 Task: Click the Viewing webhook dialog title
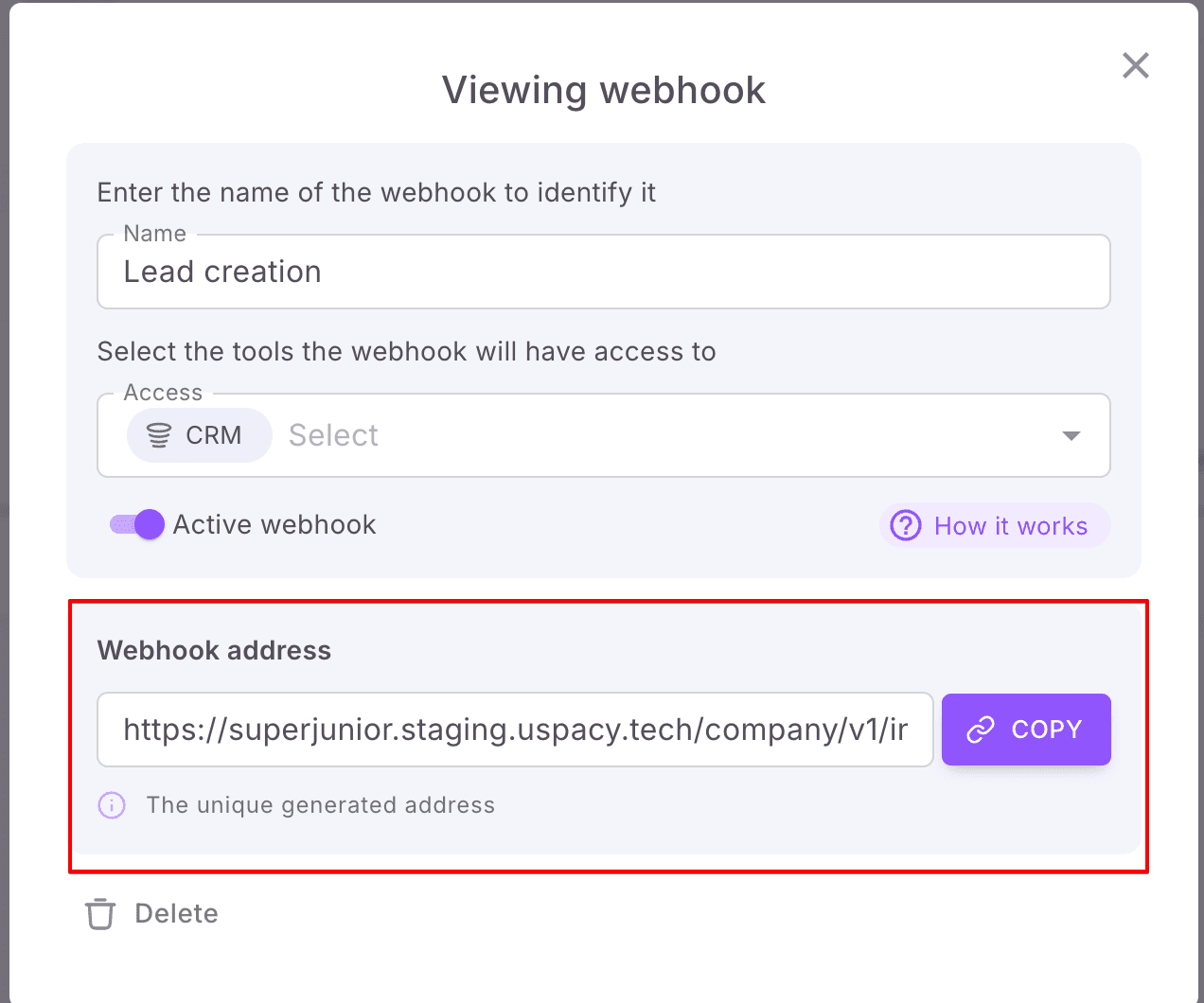tap(603, 91)
